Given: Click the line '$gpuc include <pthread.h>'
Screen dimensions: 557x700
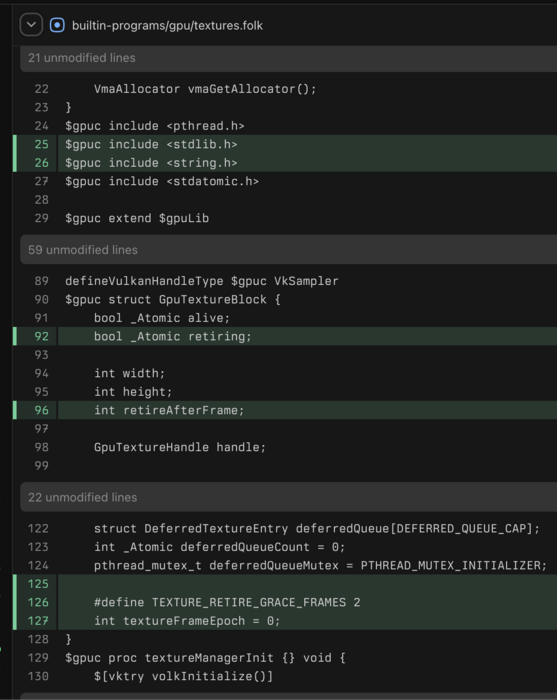Looking at the screenshot, I should pos(155,126).
